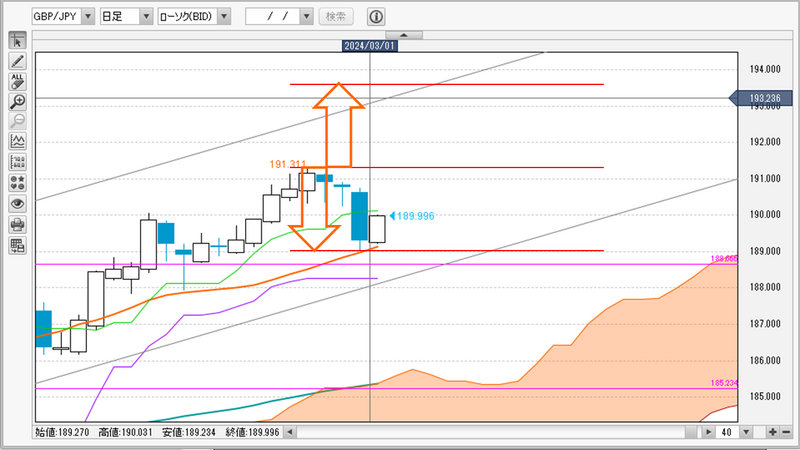Select the crosshair cursor tool

(x=17, y=41)
